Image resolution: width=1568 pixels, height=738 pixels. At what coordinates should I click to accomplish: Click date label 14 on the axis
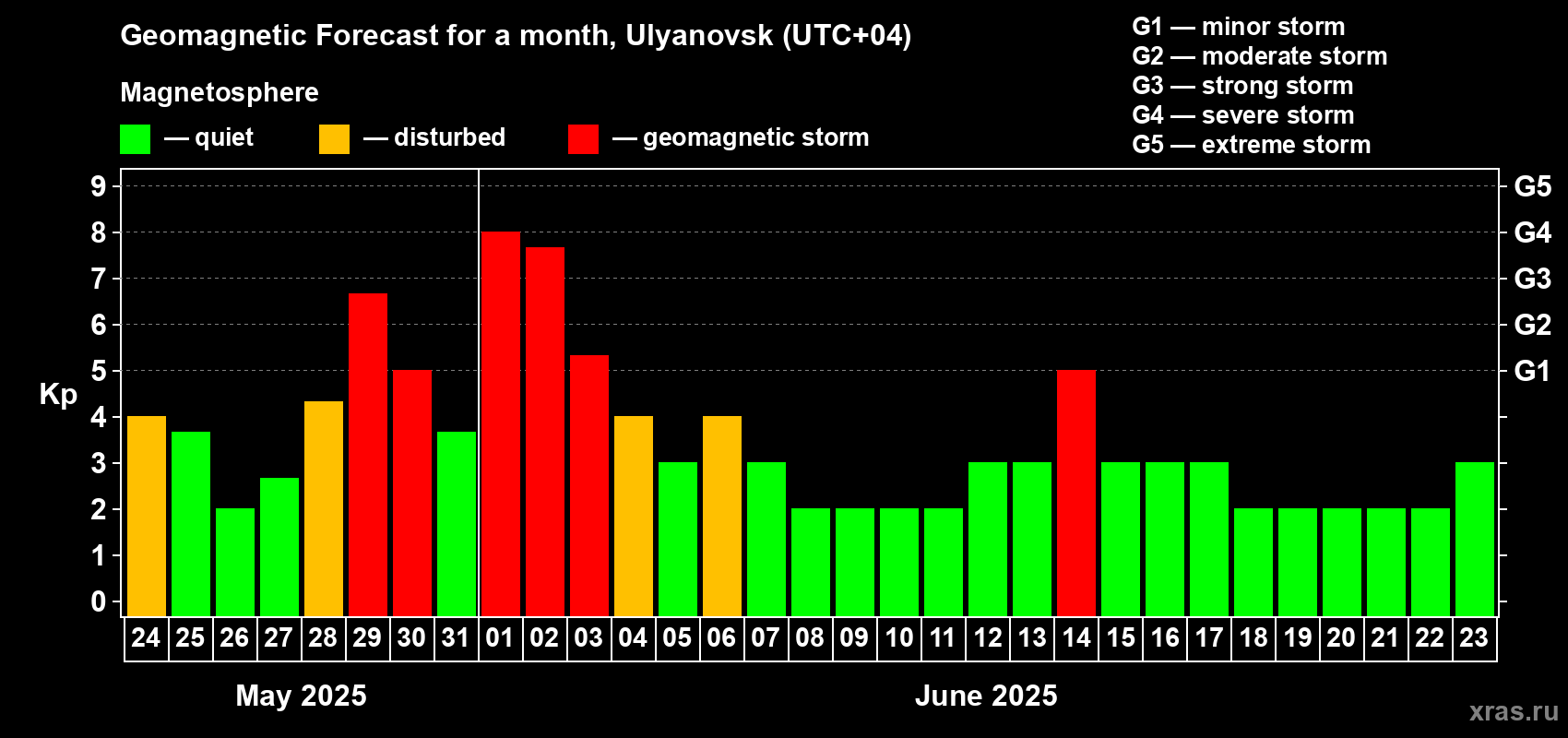[x=1075, y=637]
